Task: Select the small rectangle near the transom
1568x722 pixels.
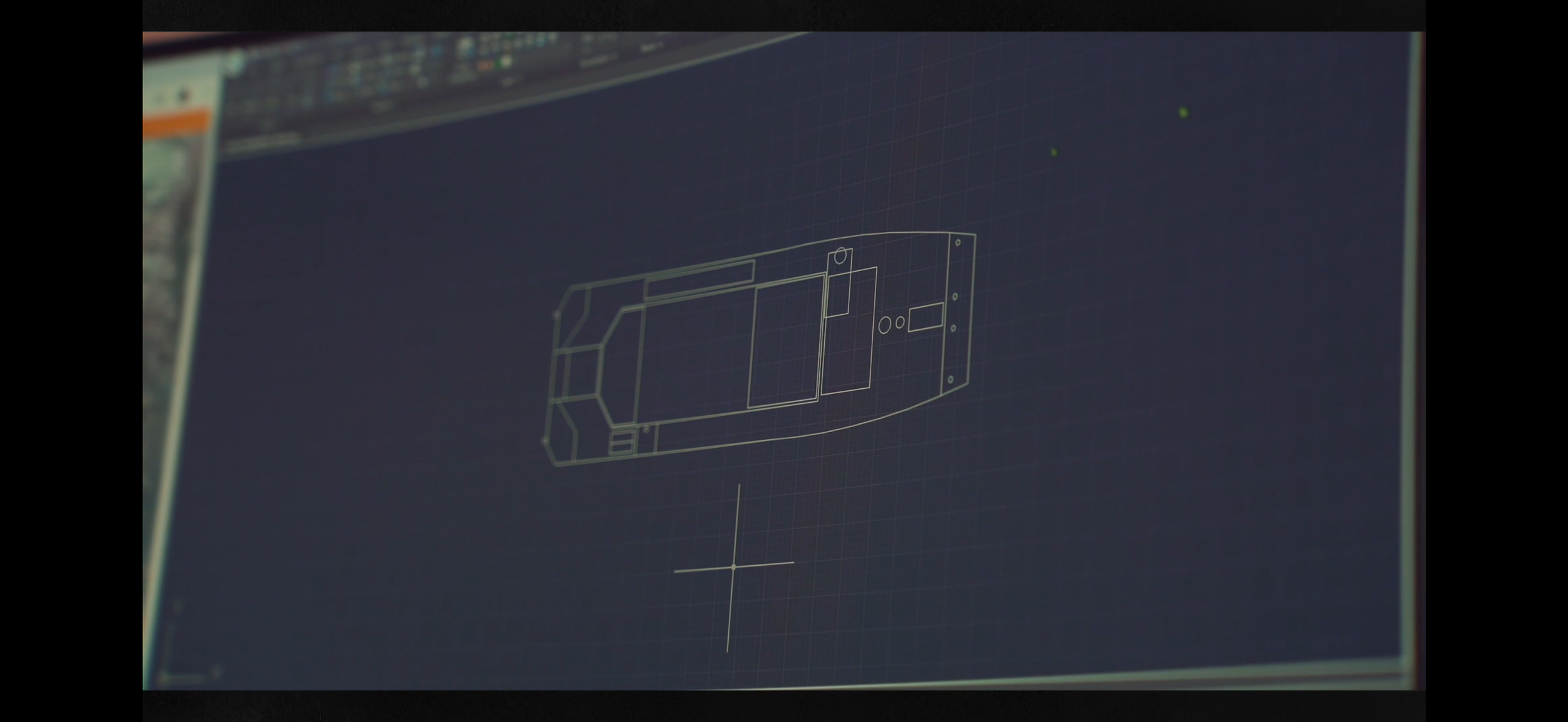Action: pos(926,317)
